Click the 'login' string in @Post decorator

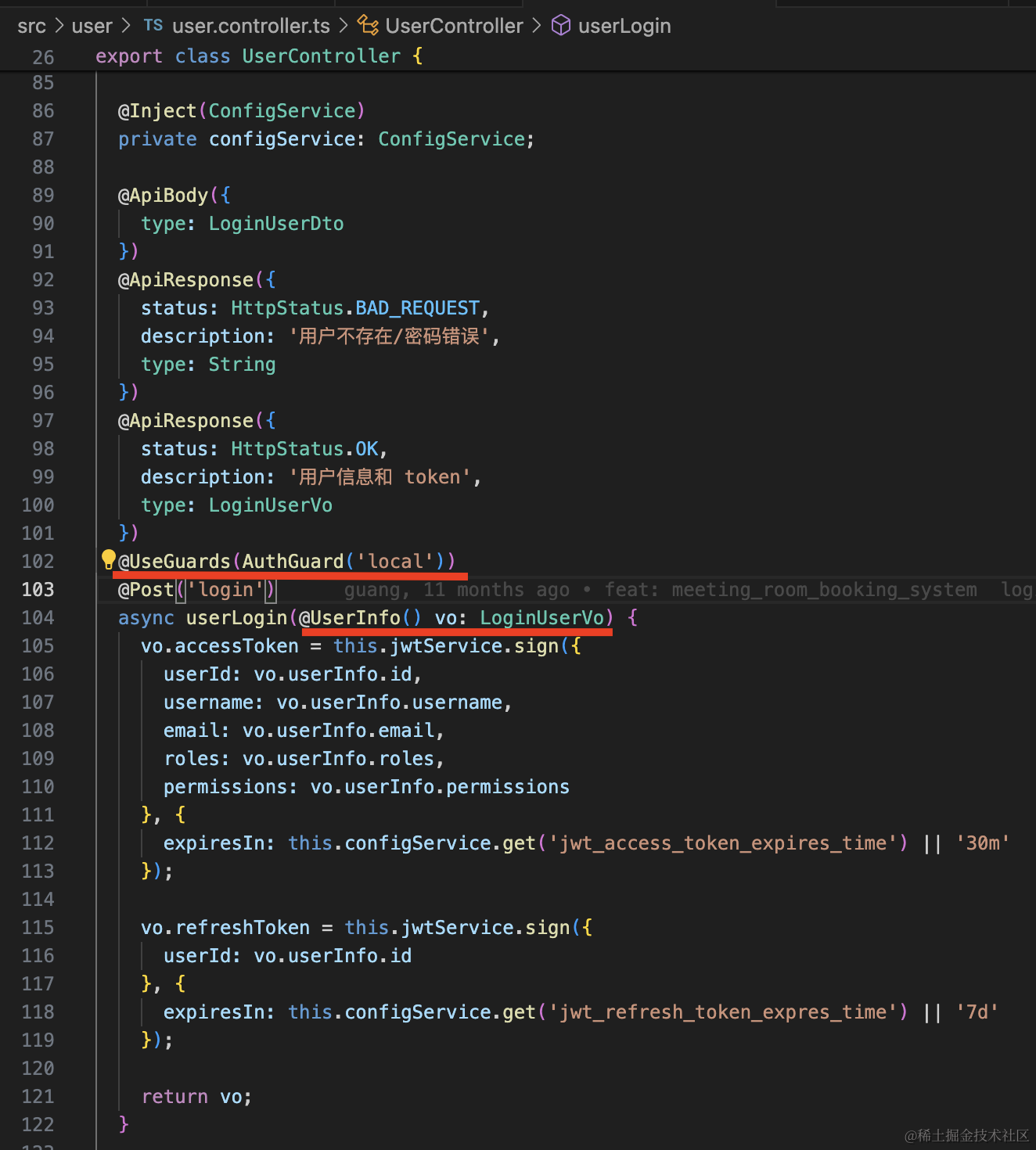[x=225, y=590]
